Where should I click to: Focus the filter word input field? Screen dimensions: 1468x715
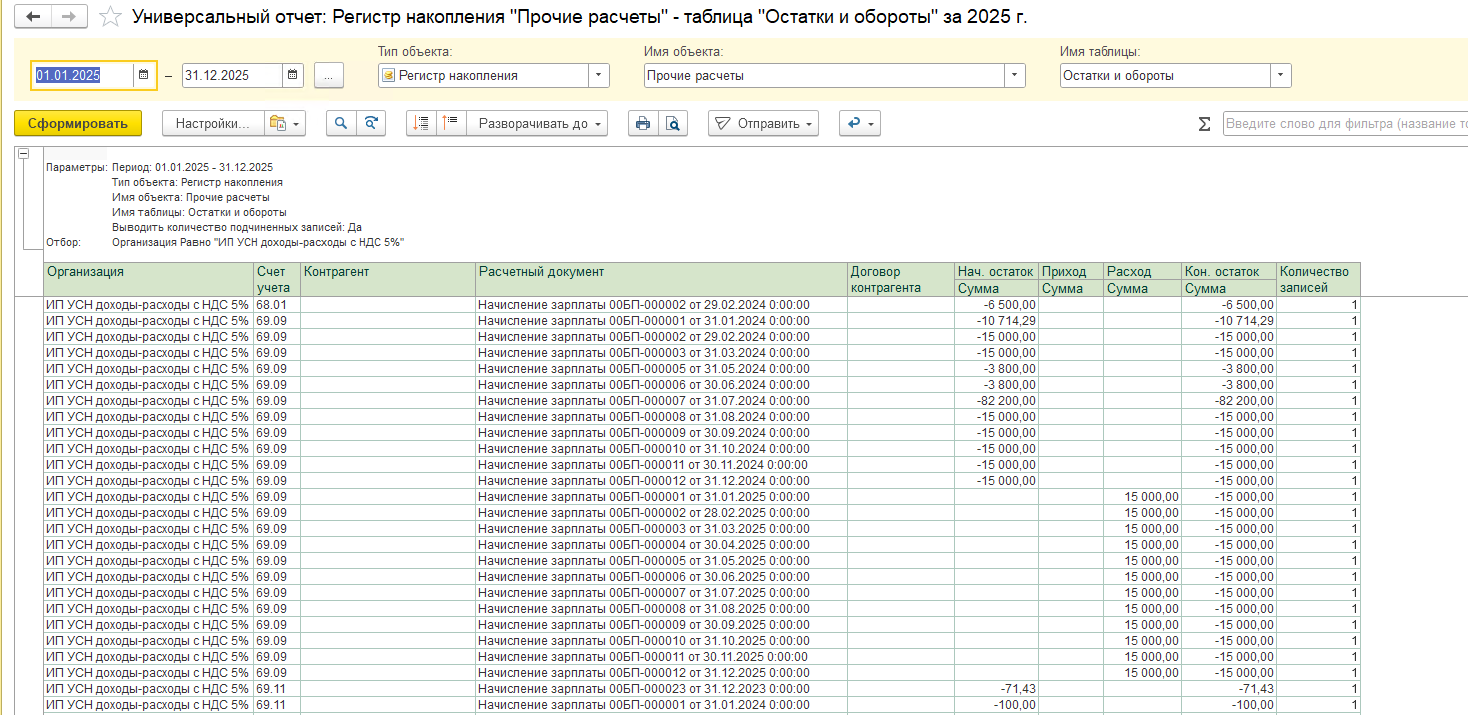click(1345, 124)
